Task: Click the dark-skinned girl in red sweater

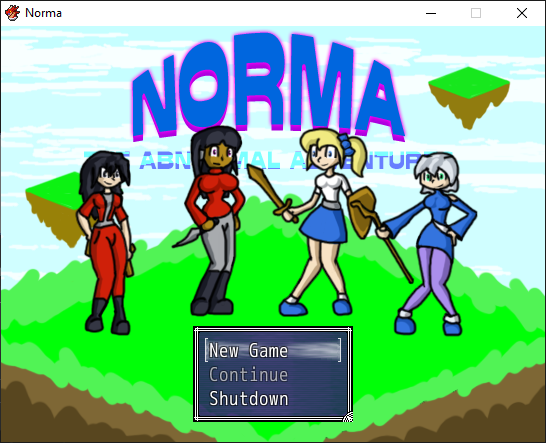Action: 213,221
